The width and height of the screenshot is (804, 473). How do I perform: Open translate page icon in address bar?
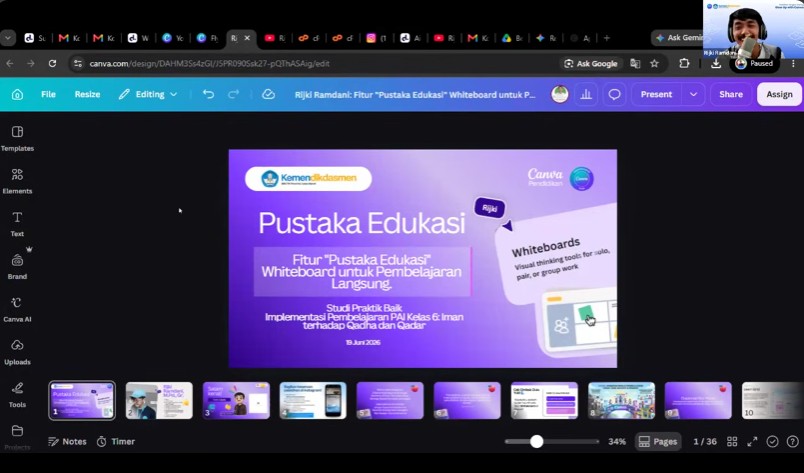pos(635,64)
